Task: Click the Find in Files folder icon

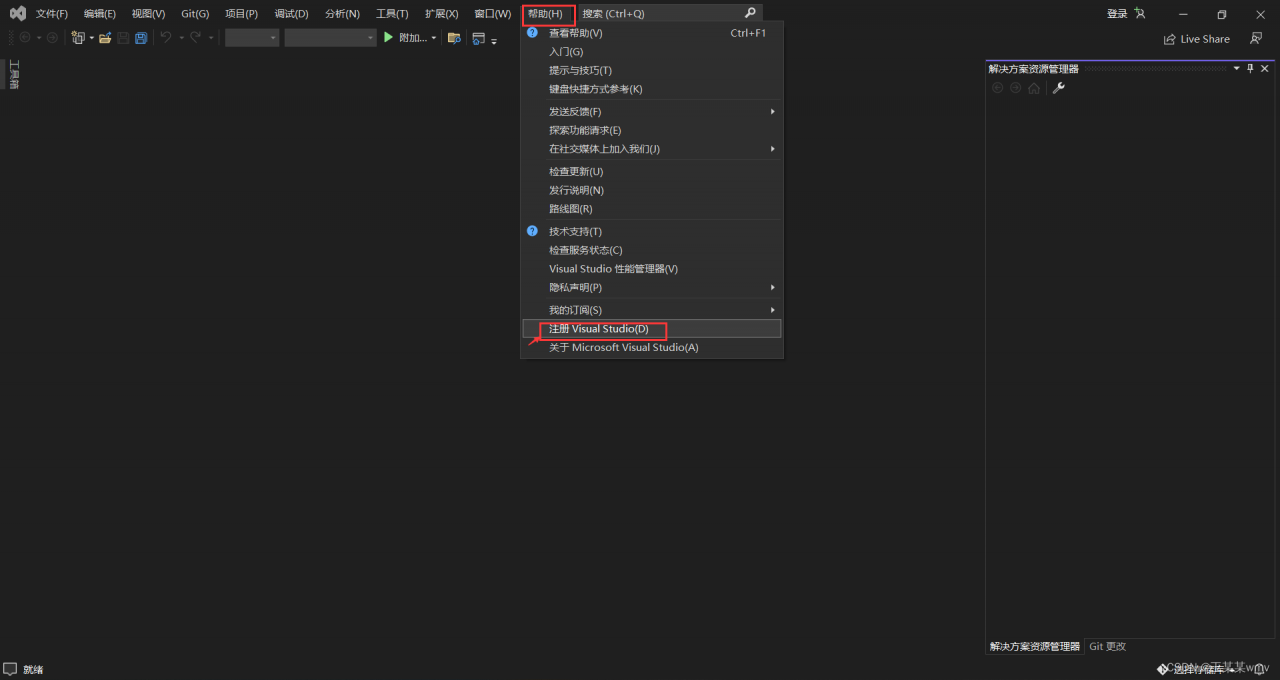Action: coord(454,38)
